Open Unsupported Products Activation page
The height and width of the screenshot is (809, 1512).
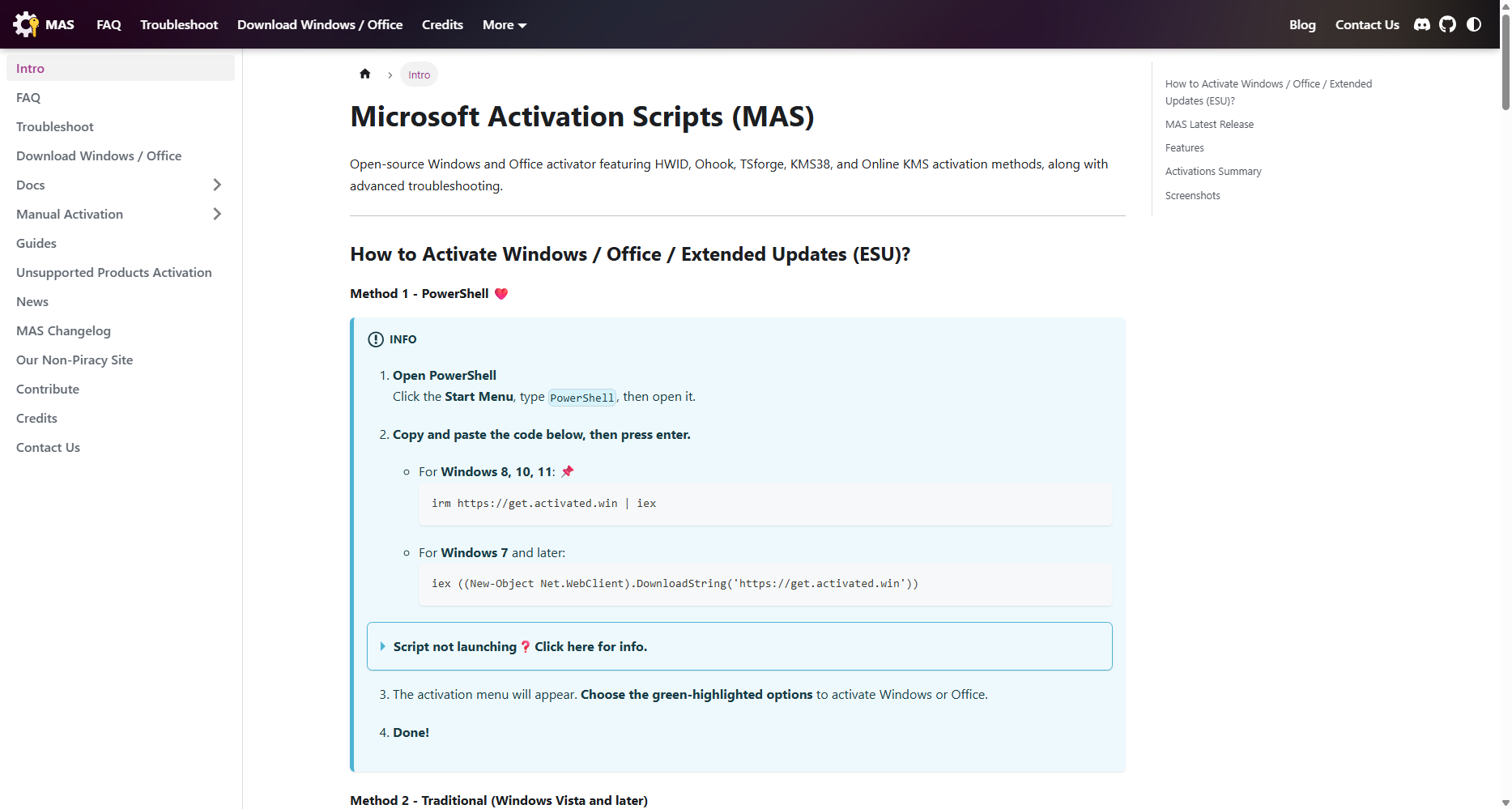pos(121,272)
